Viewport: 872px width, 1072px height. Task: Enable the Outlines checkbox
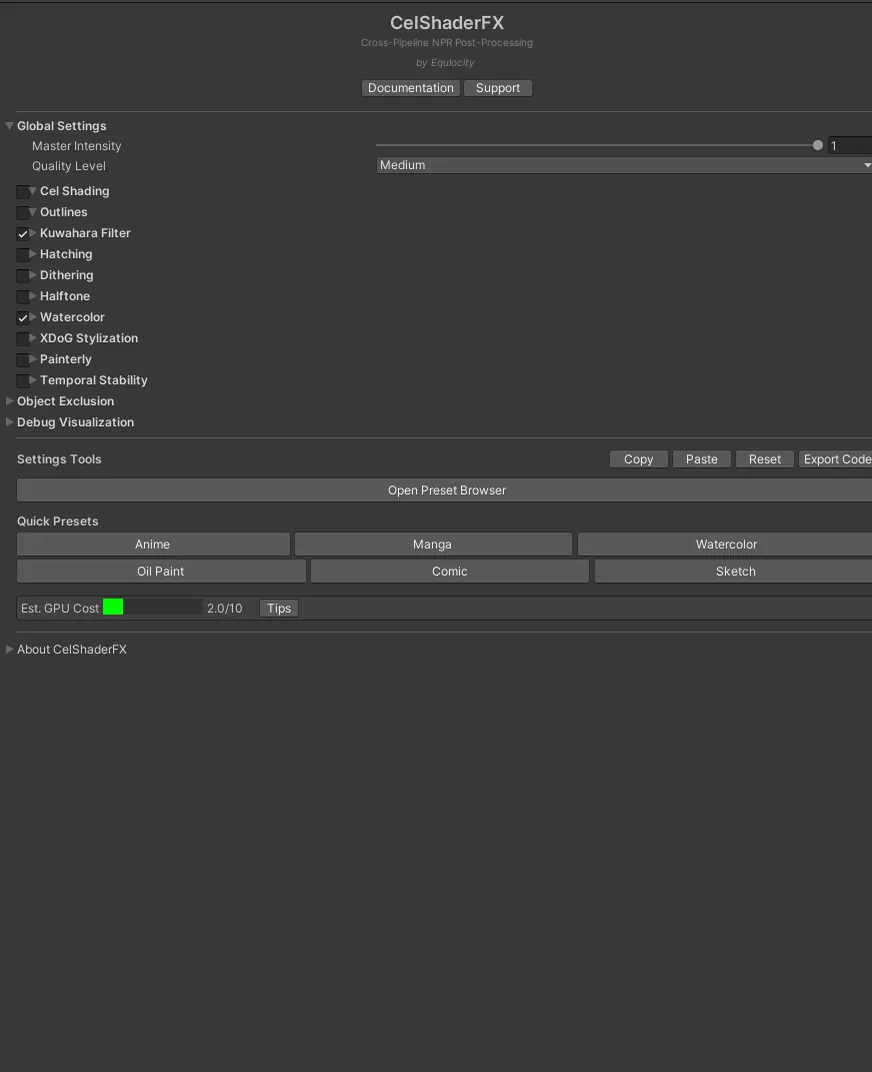(x=23, y=213)
